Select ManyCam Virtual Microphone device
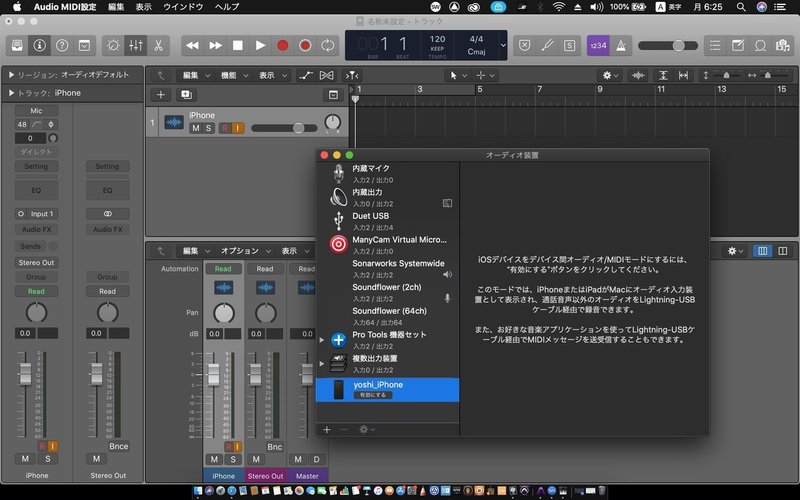The width and height of the screenshot is (800, 500). pyautogui.click(x=388, y=245)
